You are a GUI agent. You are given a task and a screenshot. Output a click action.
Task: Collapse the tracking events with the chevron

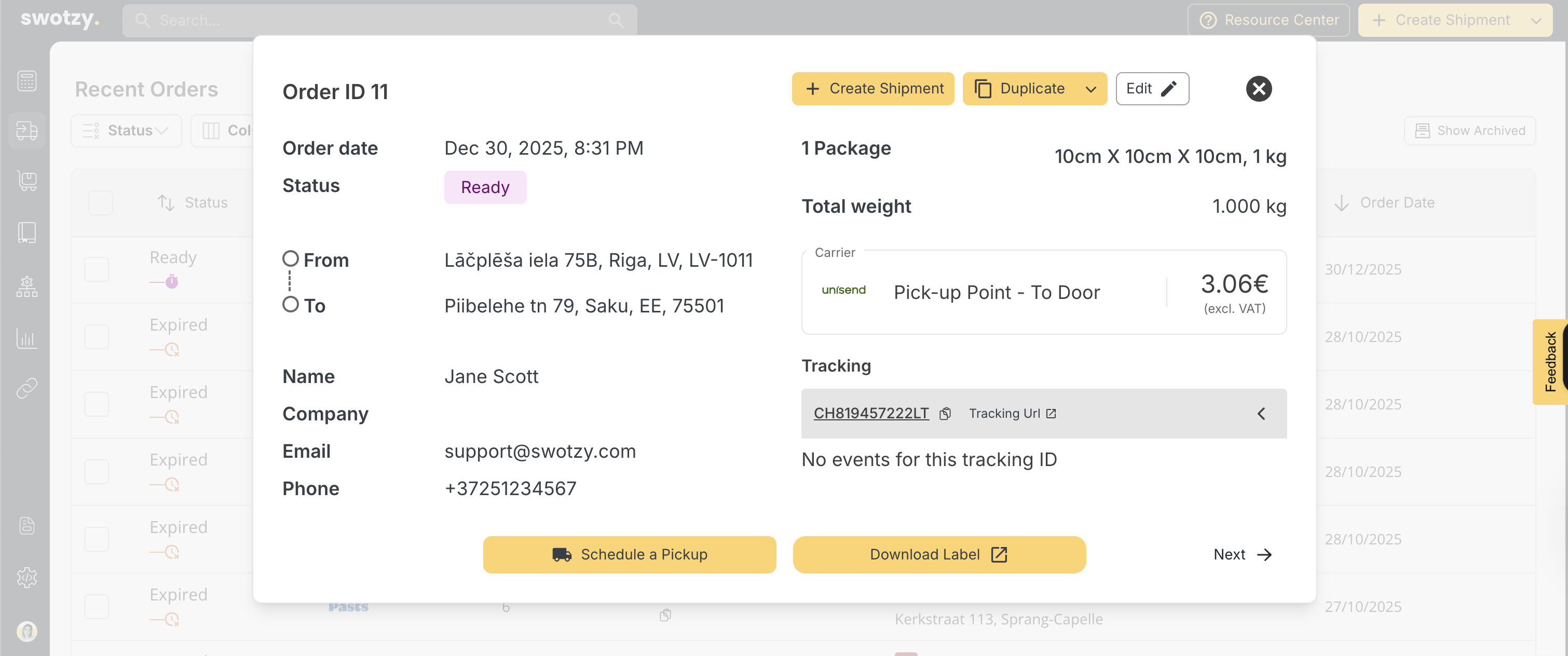point(1261,413)
